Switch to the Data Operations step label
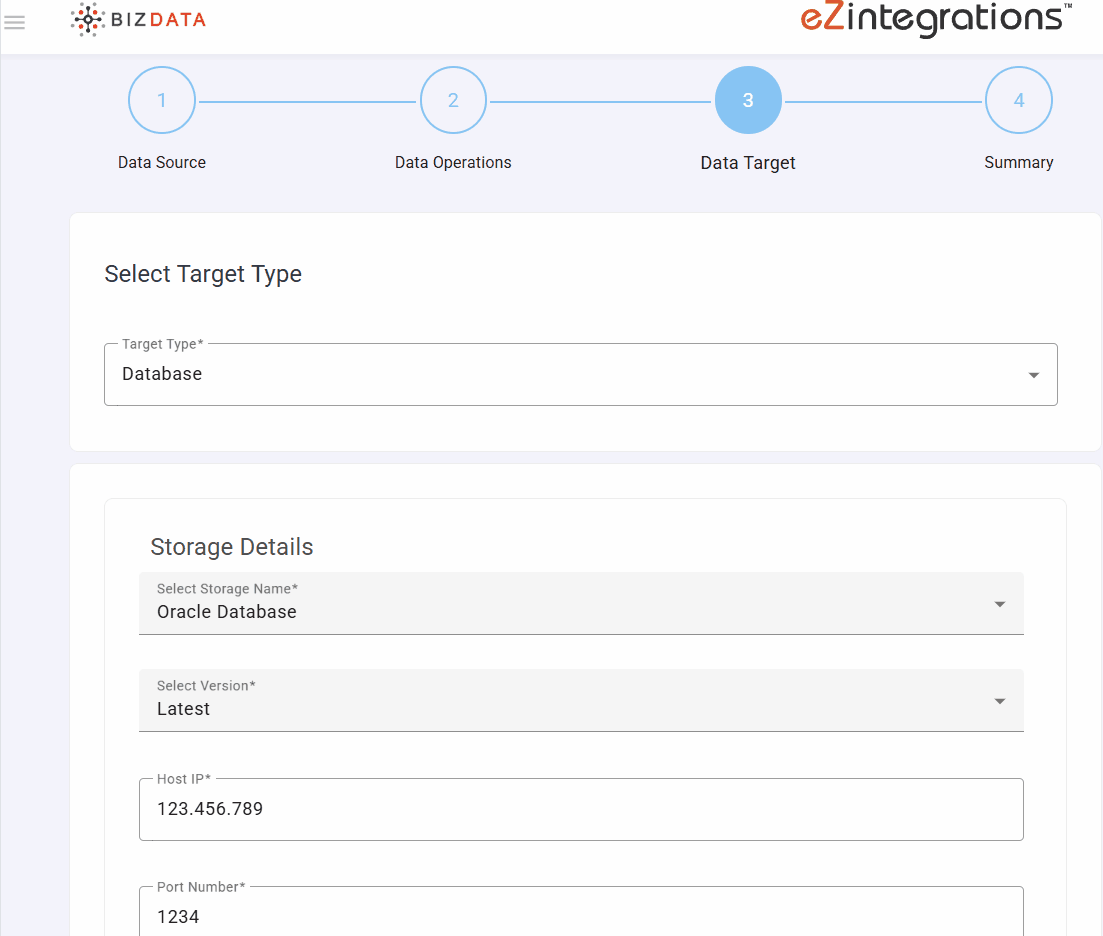 point(453,162)
